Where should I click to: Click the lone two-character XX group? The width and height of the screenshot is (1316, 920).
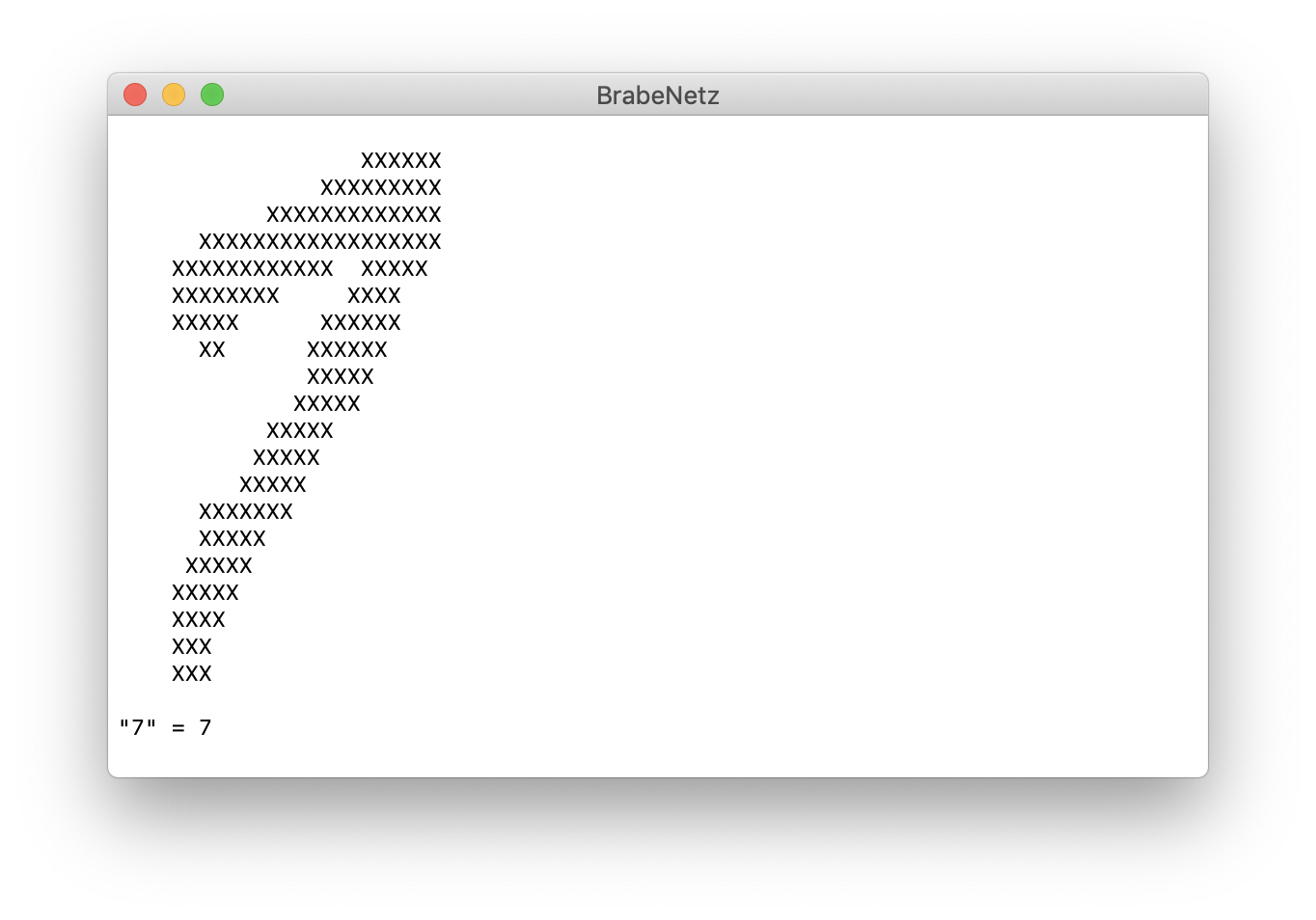[212, 349]
